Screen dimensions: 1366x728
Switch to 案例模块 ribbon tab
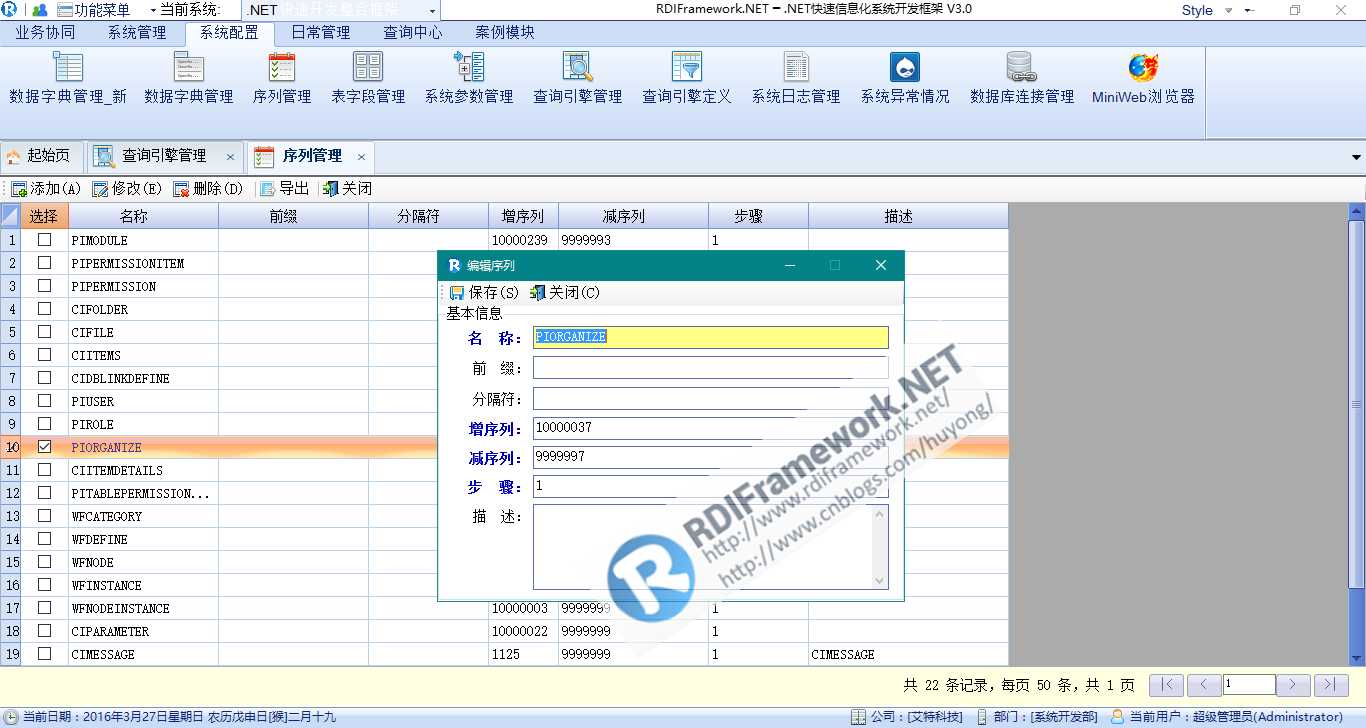coord(505,32)
